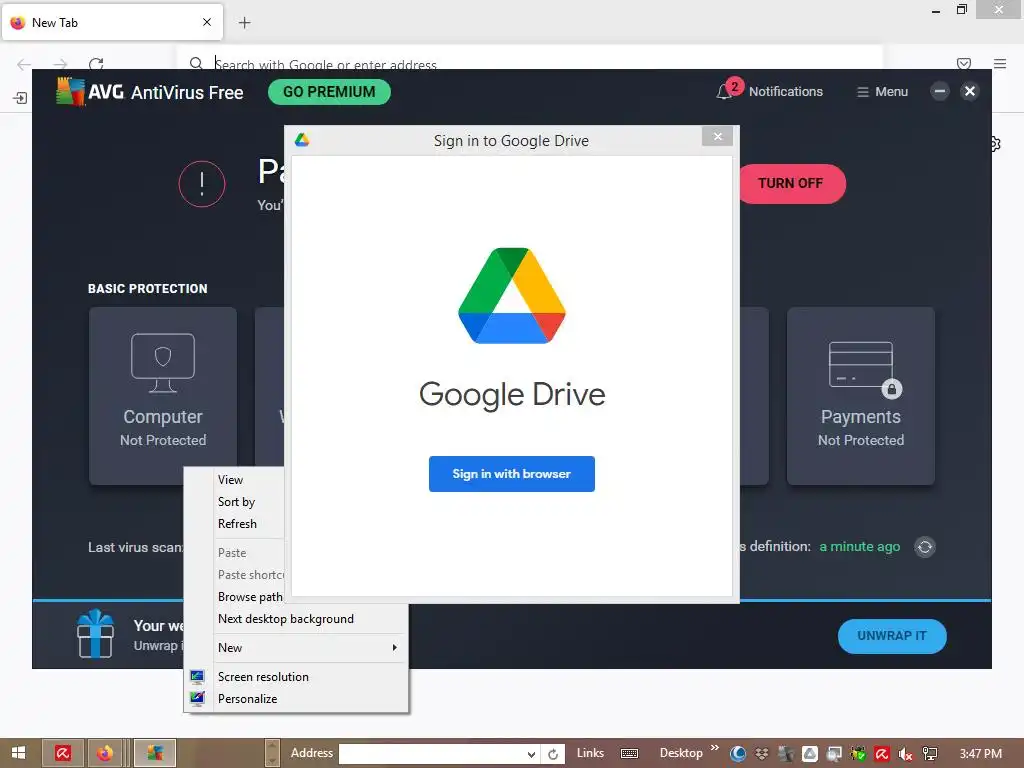This screenshot has height=768, width=1024.
Task: Click the Firefox address search field
Action: click(529, 64)
